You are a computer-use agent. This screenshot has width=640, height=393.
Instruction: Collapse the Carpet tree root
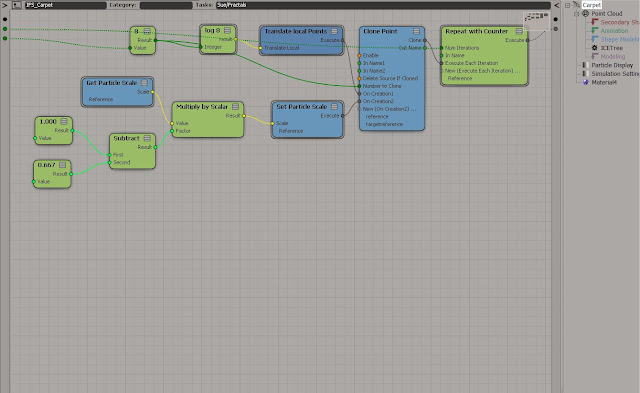click(x=567, y=5)
